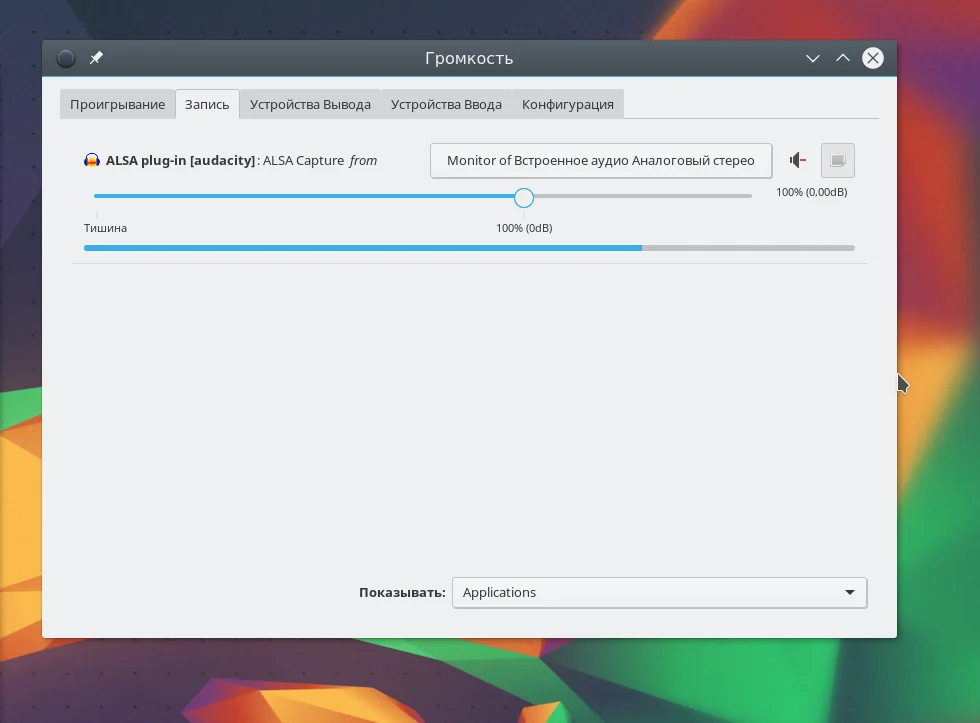
Task: Select the Запись tab
Action: pos(207,104)
